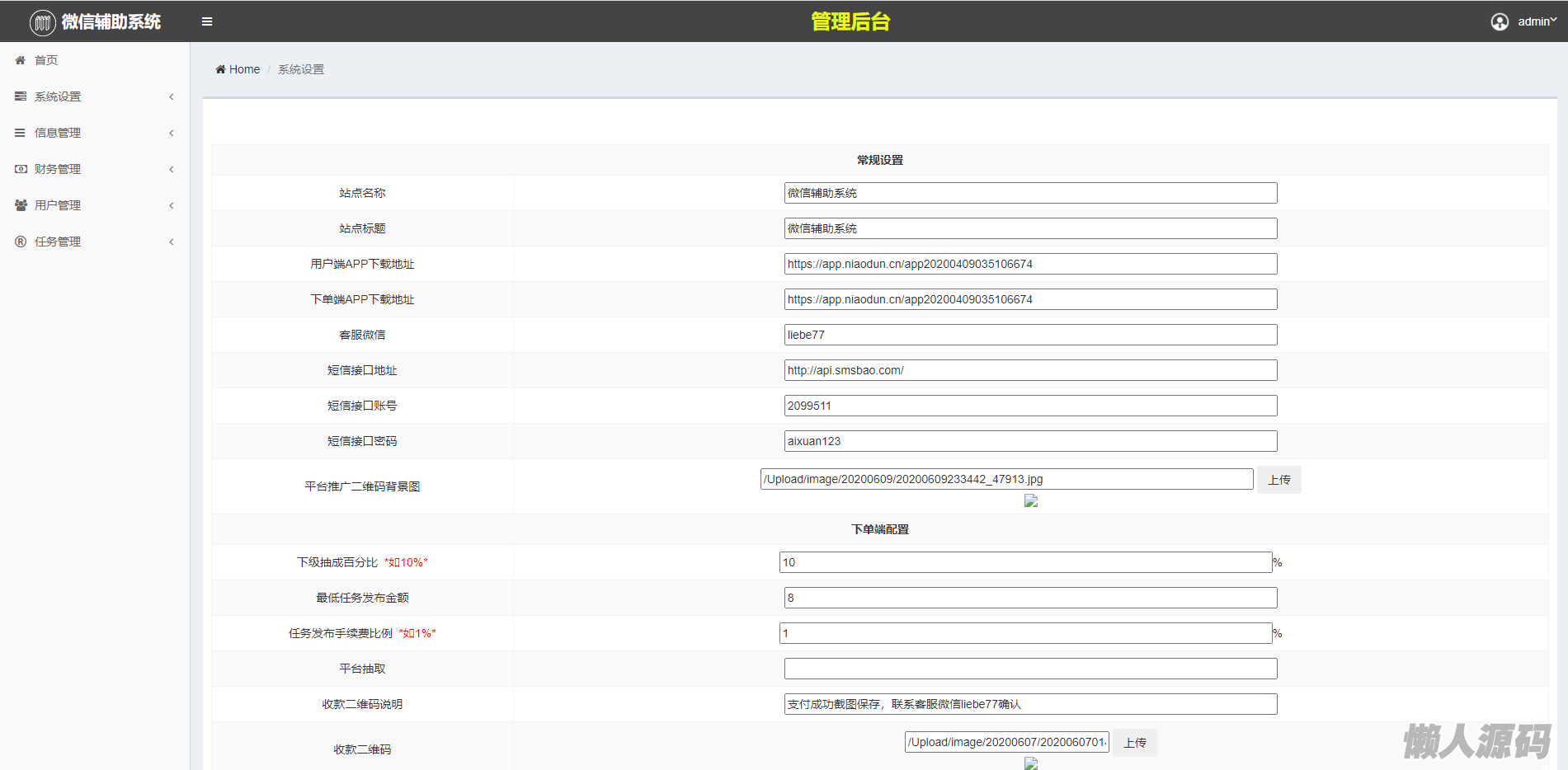Click the WeChat system logo icon
This screenshot has height=770, width=1568.
tap(42, 22)
